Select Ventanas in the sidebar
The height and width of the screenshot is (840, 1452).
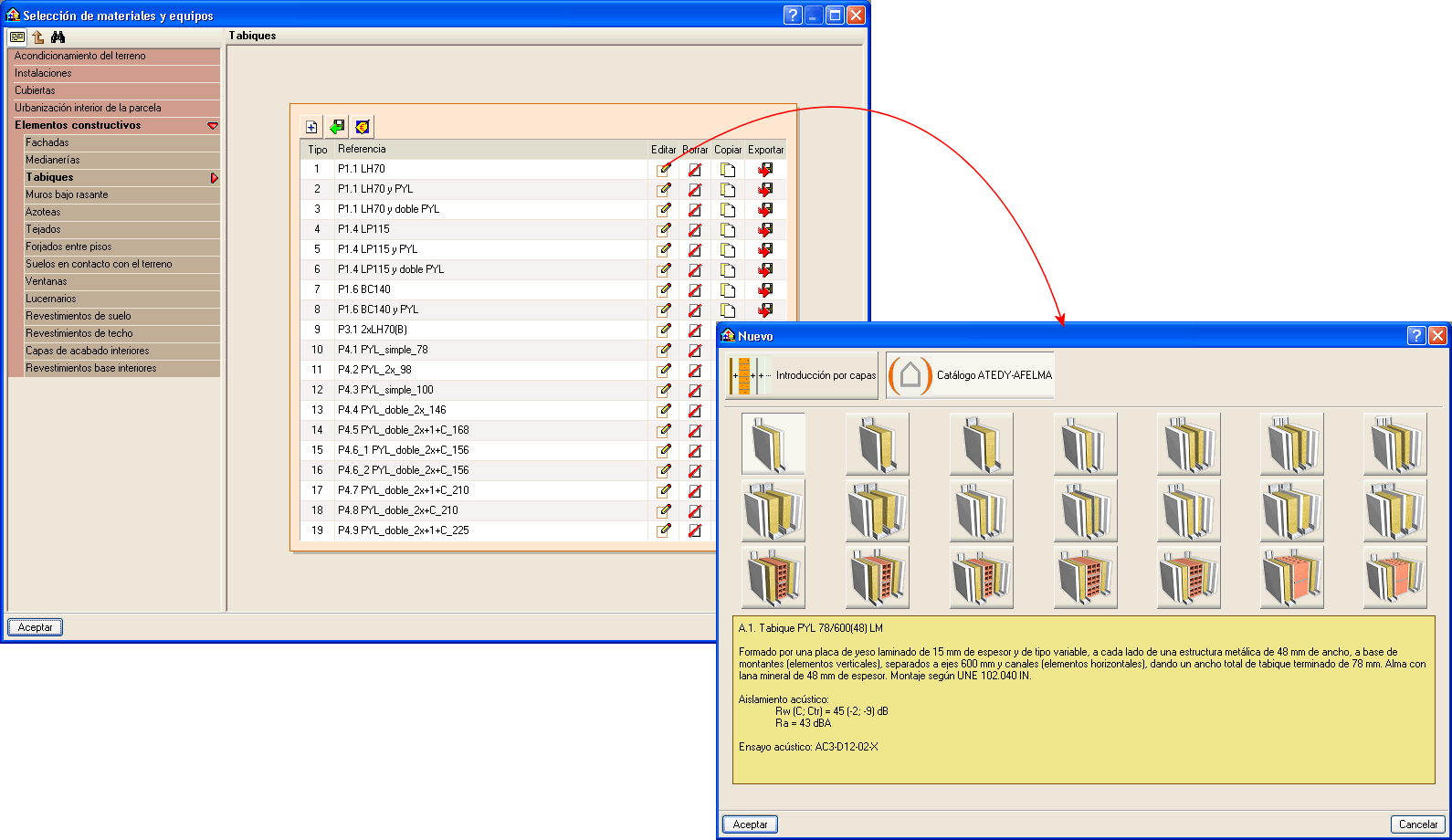(x=121, y=281)
